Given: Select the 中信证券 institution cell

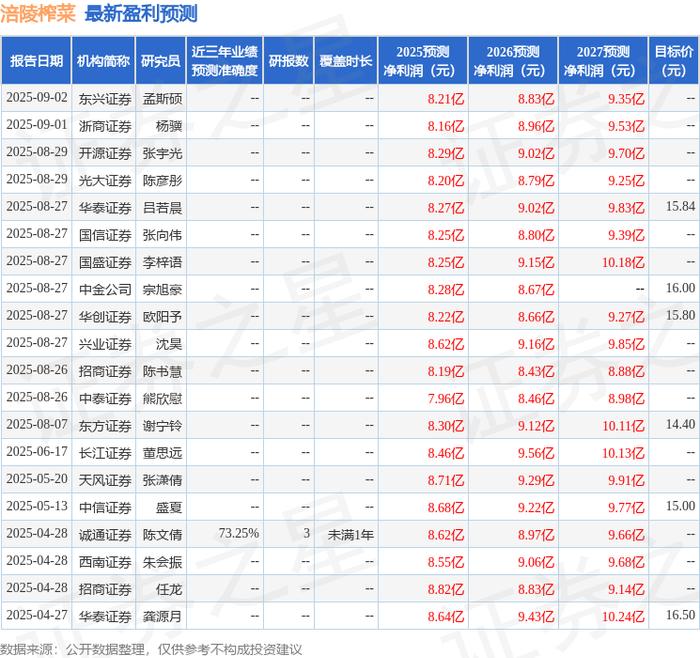Looking at the screenshot, I should coord(105,508).
